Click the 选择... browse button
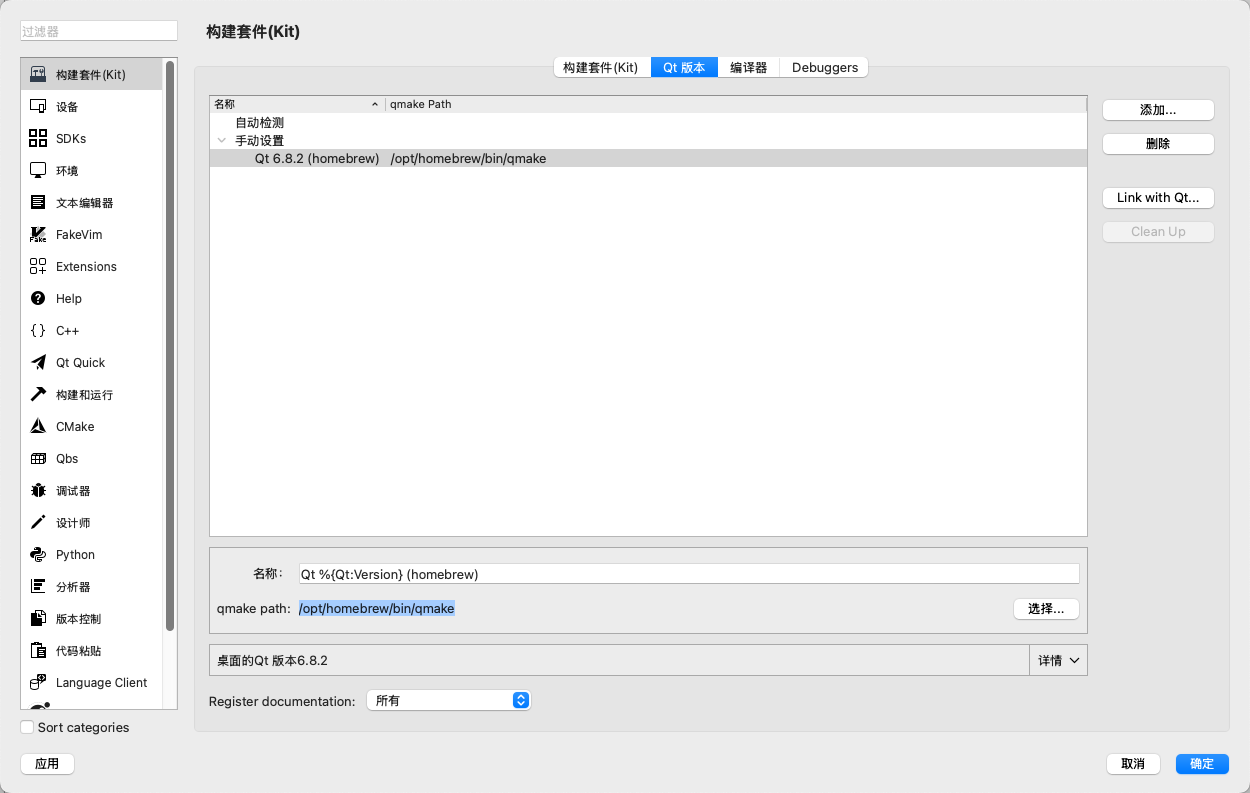Screen dimensions: 1250x793 pyautogui.click(x=1046, y=609)
